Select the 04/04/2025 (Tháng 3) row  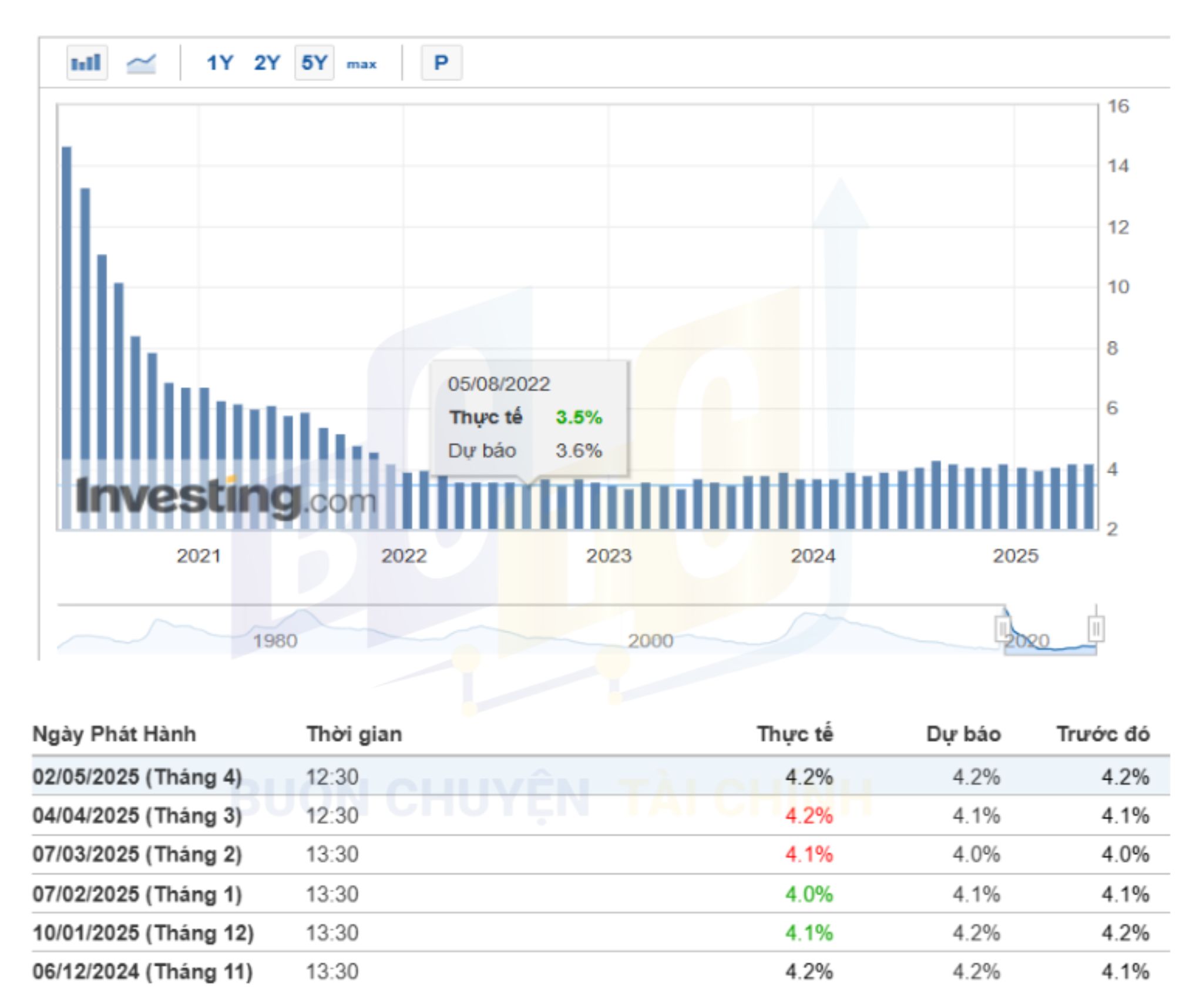tap(137, 815)
